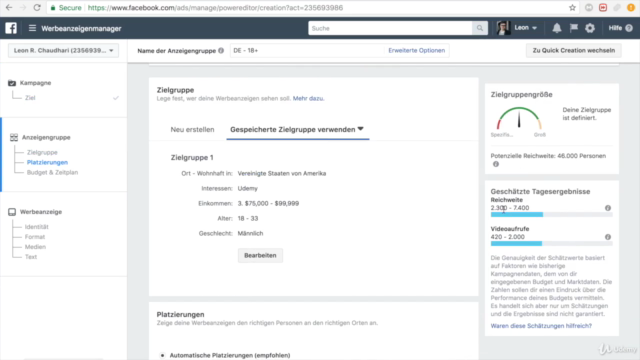Click the Kampagne folder icon in sidebar

(x=12, y=83)
